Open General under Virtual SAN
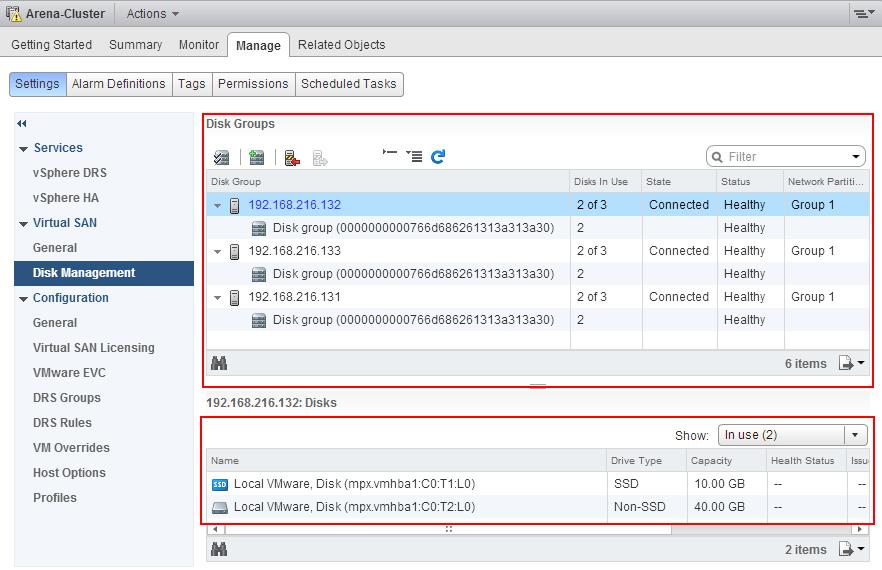 [55, 248]
